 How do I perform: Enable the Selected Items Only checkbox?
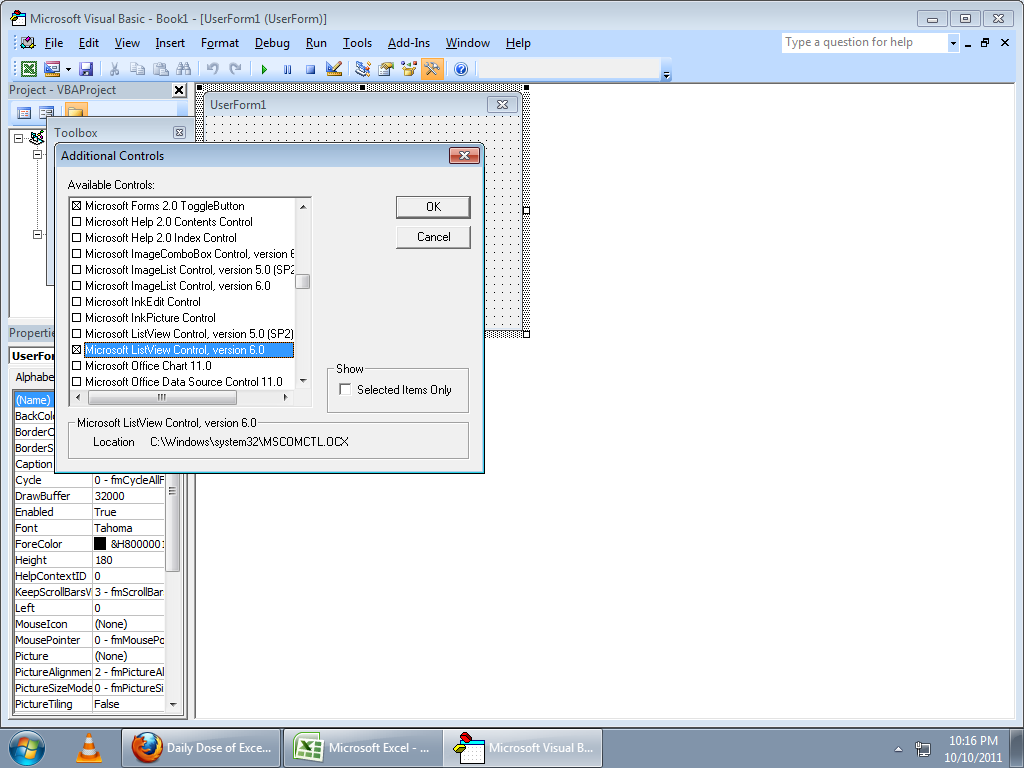344,390
